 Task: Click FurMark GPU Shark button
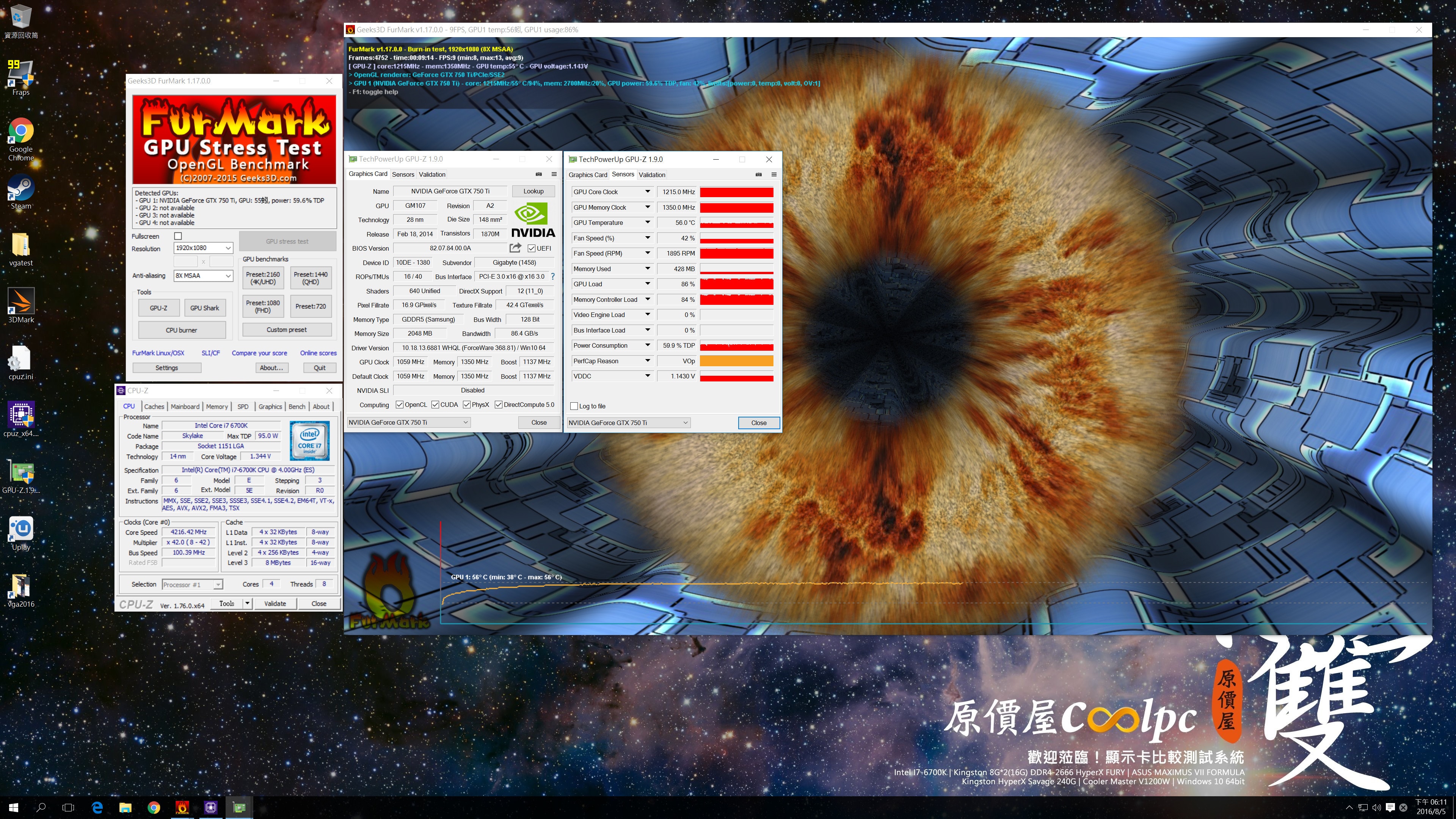coord(205,308)
